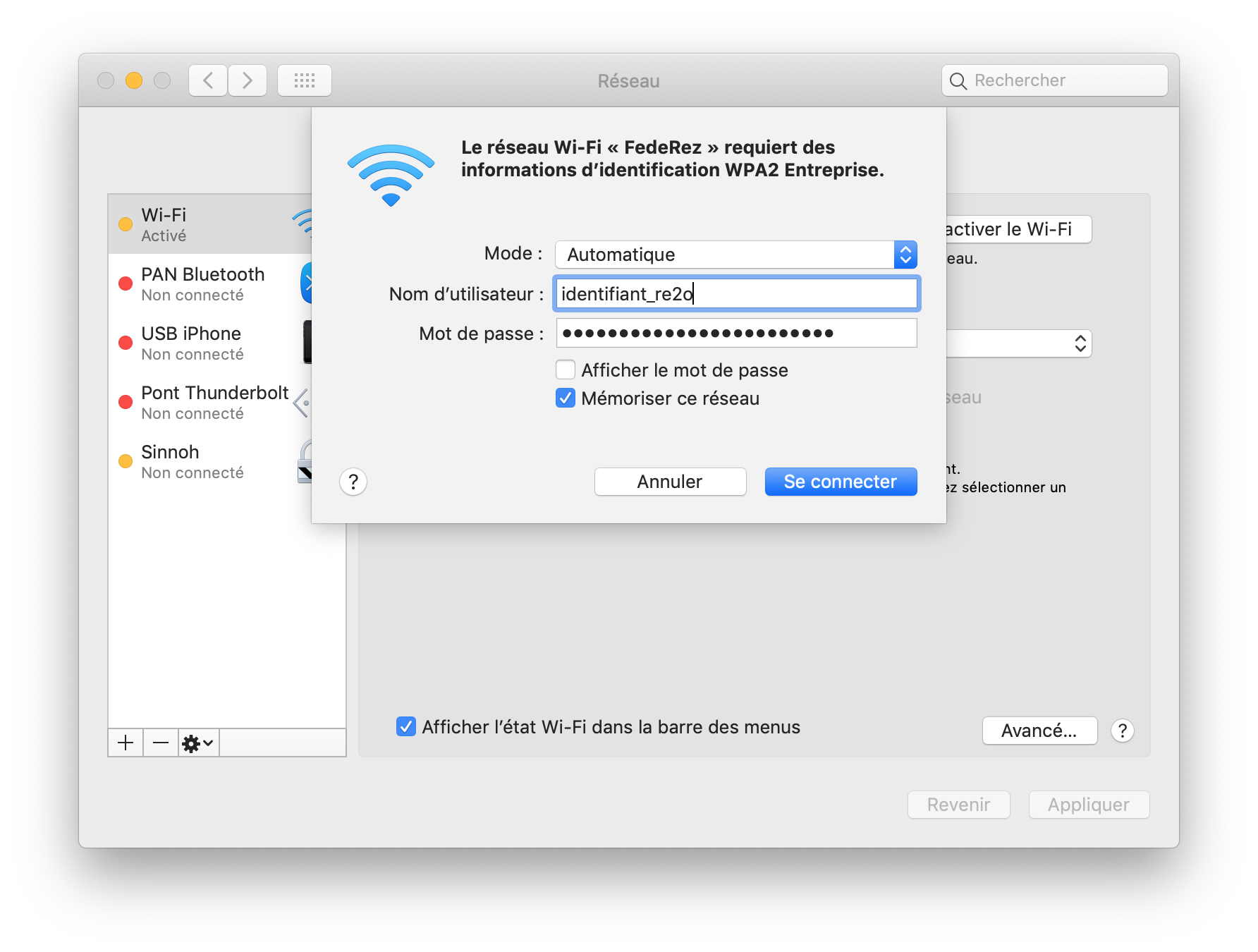Click the help button beside Avancé
This screenshot has height=952, width=1258.
coord(1122,731)
